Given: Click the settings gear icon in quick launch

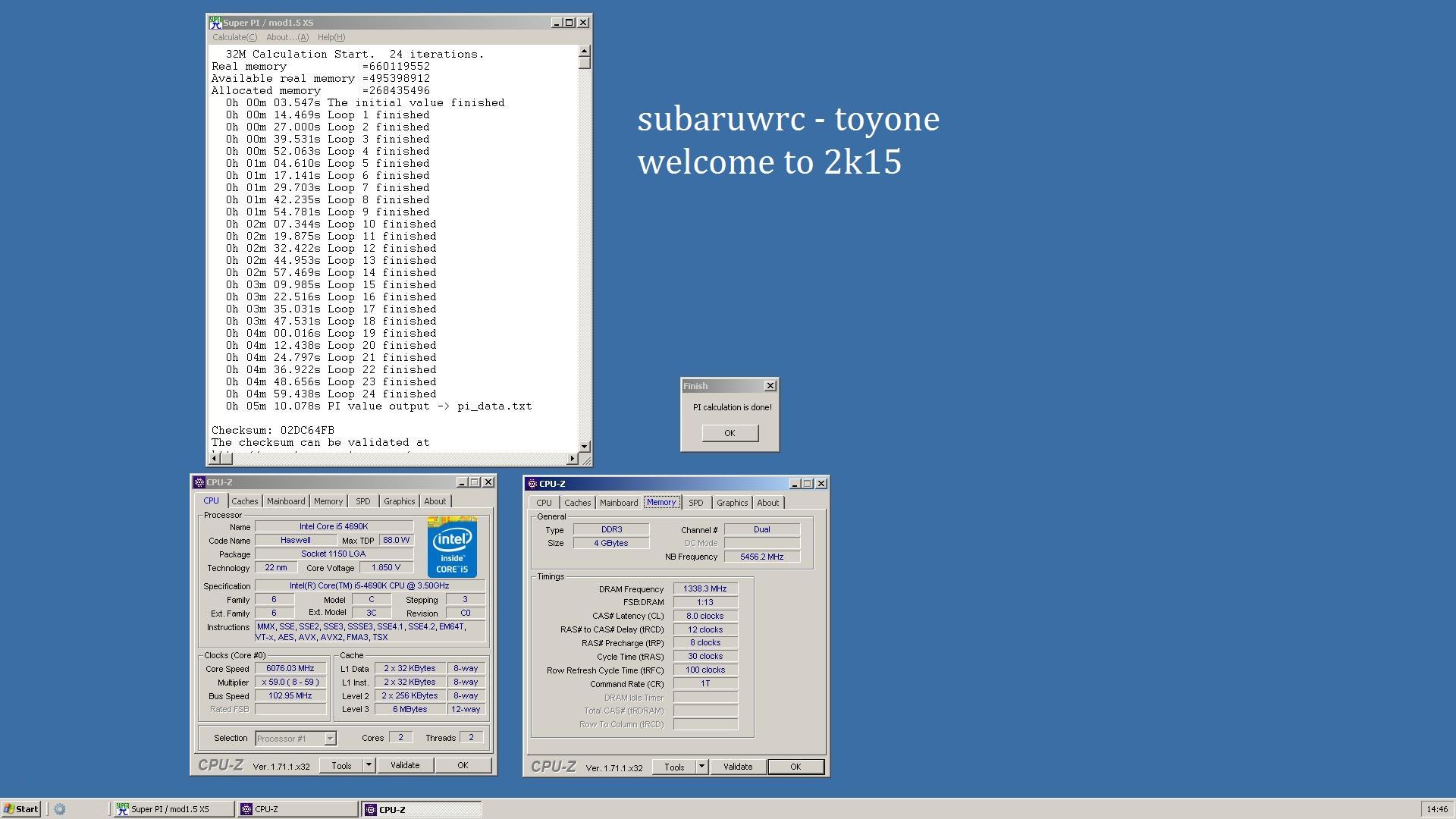Looking at the screenshot, I should [60, 809].
